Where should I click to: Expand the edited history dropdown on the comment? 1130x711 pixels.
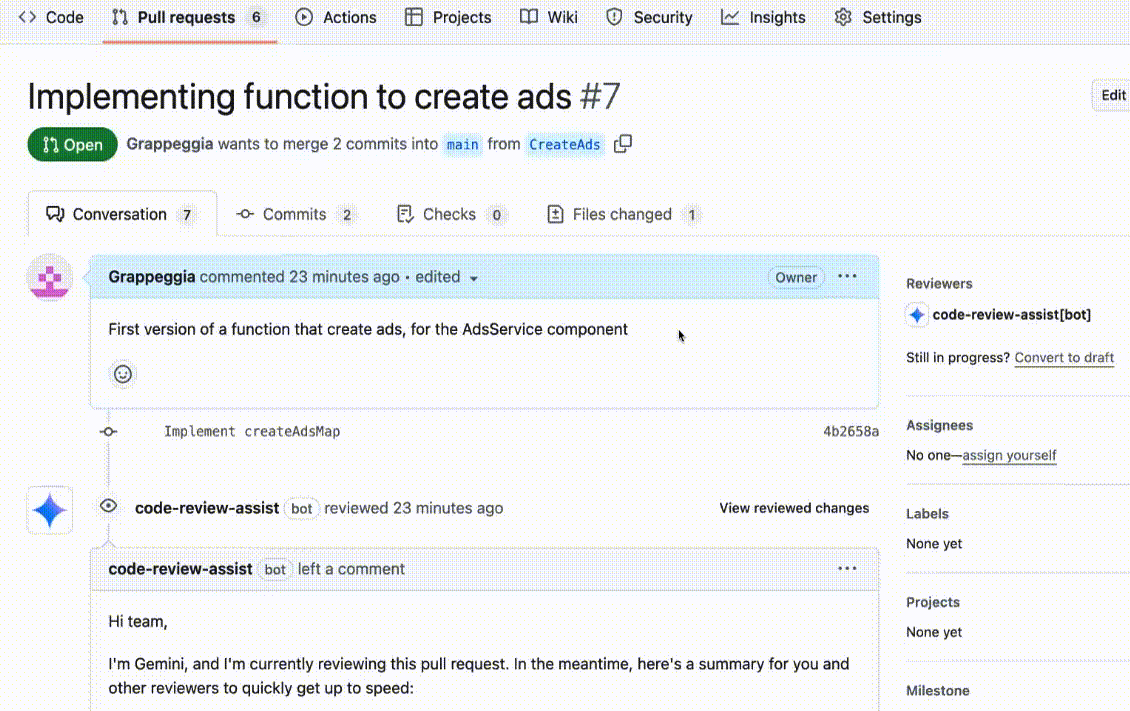tap(473, 277)
